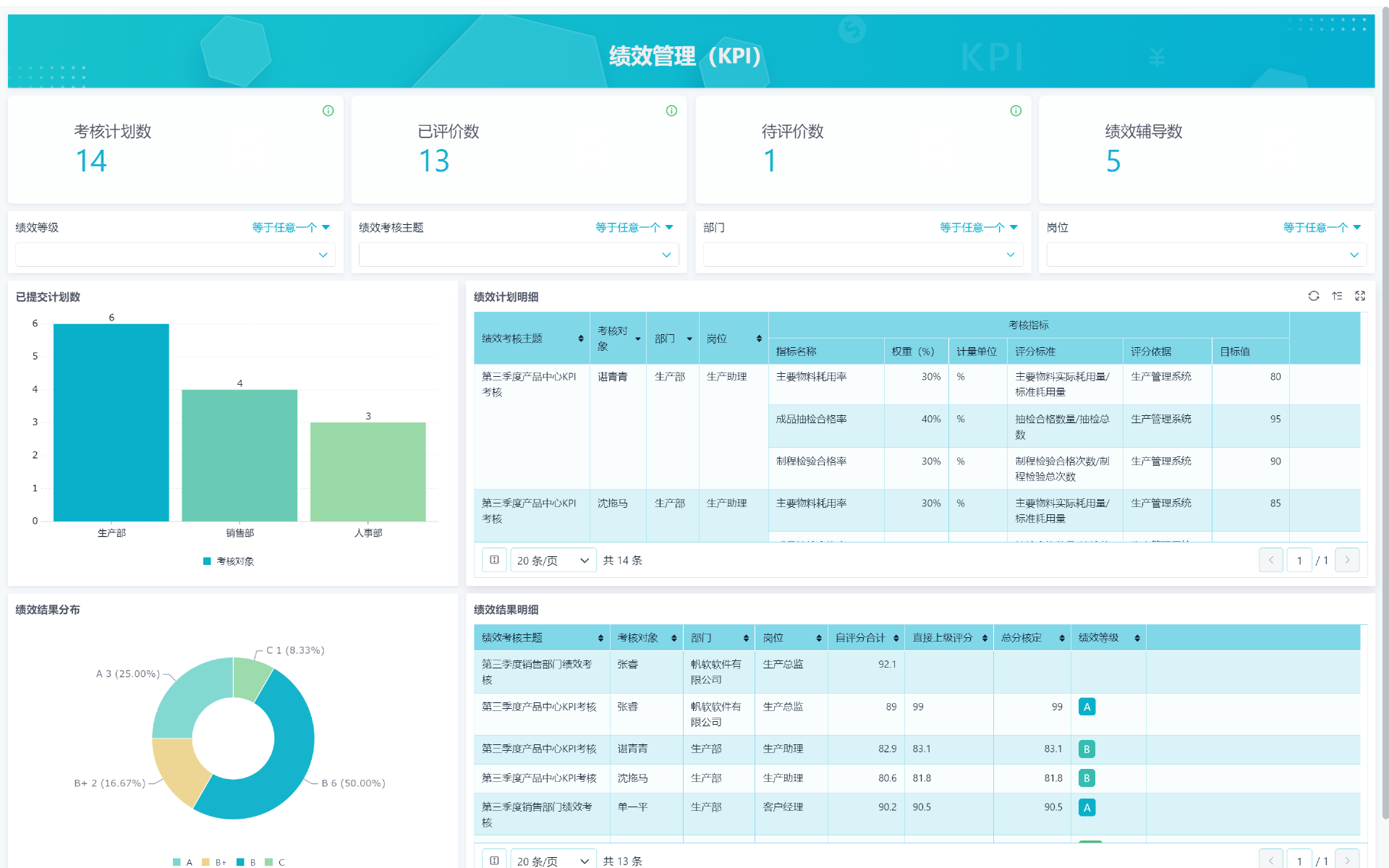
Task: Click info icon on 考核计划数 card
Action: (328, 111)
